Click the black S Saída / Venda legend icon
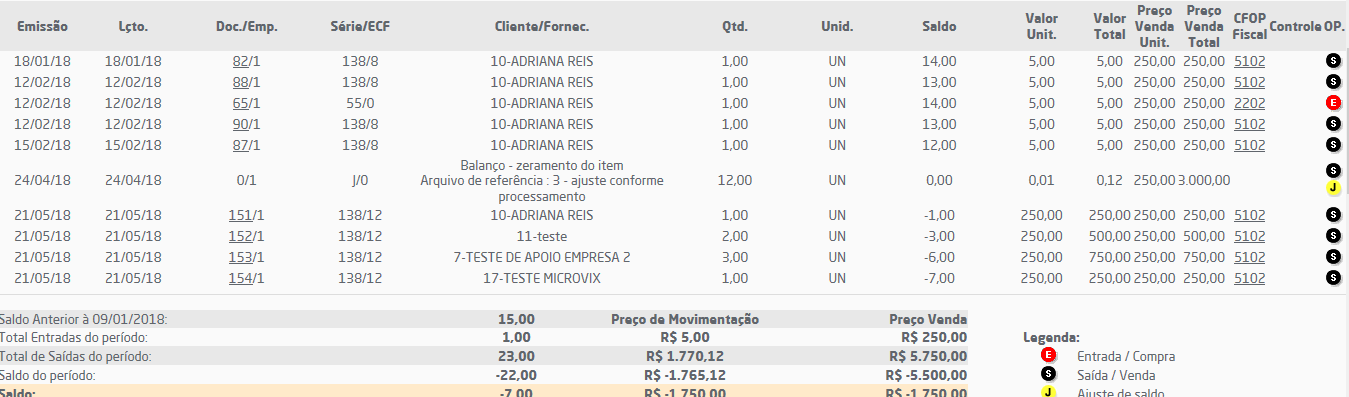Screen dimensions: 1349x397 (1048, 374)
